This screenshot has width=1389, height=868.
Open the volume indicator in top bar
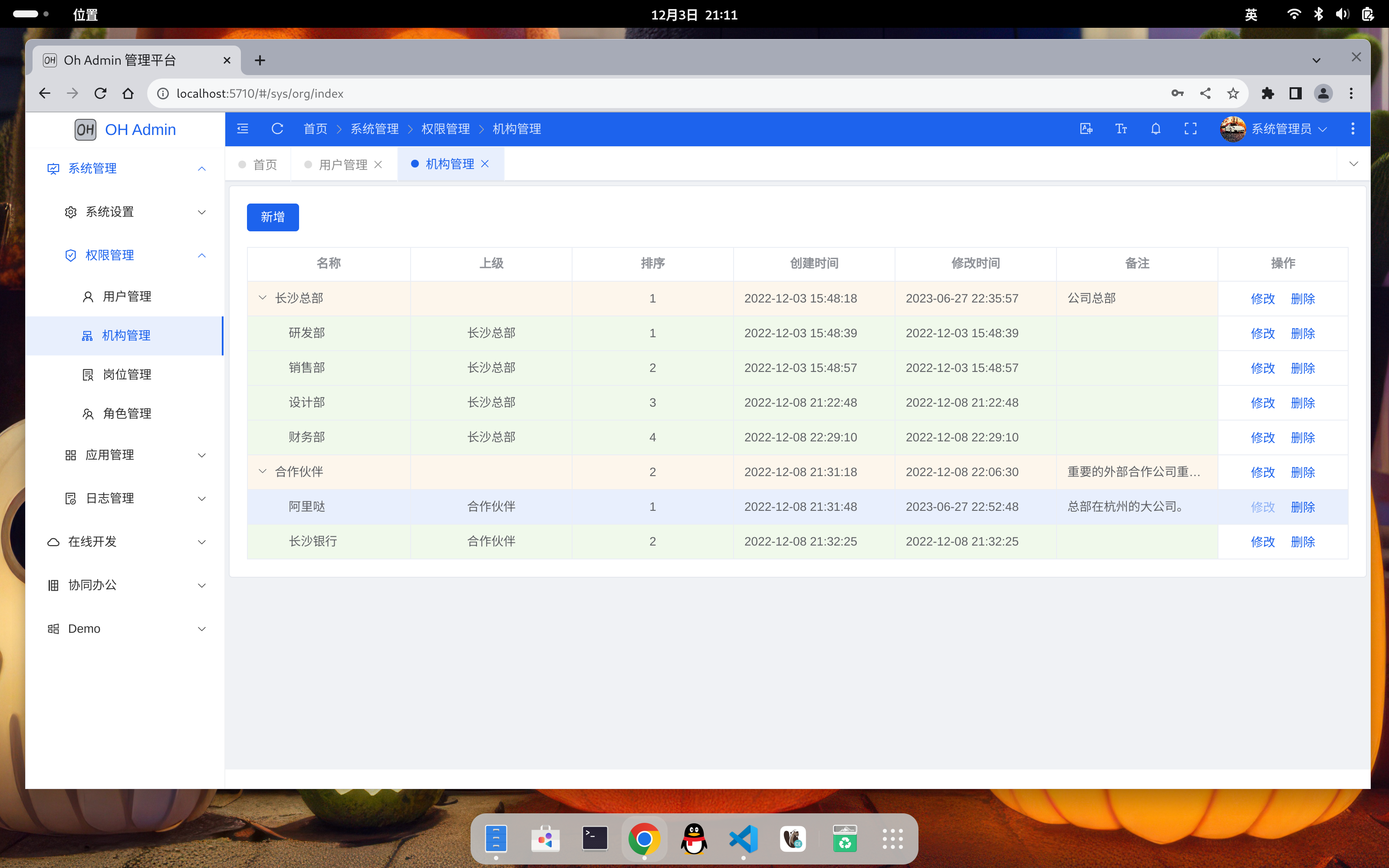[x=1342, y=14]
